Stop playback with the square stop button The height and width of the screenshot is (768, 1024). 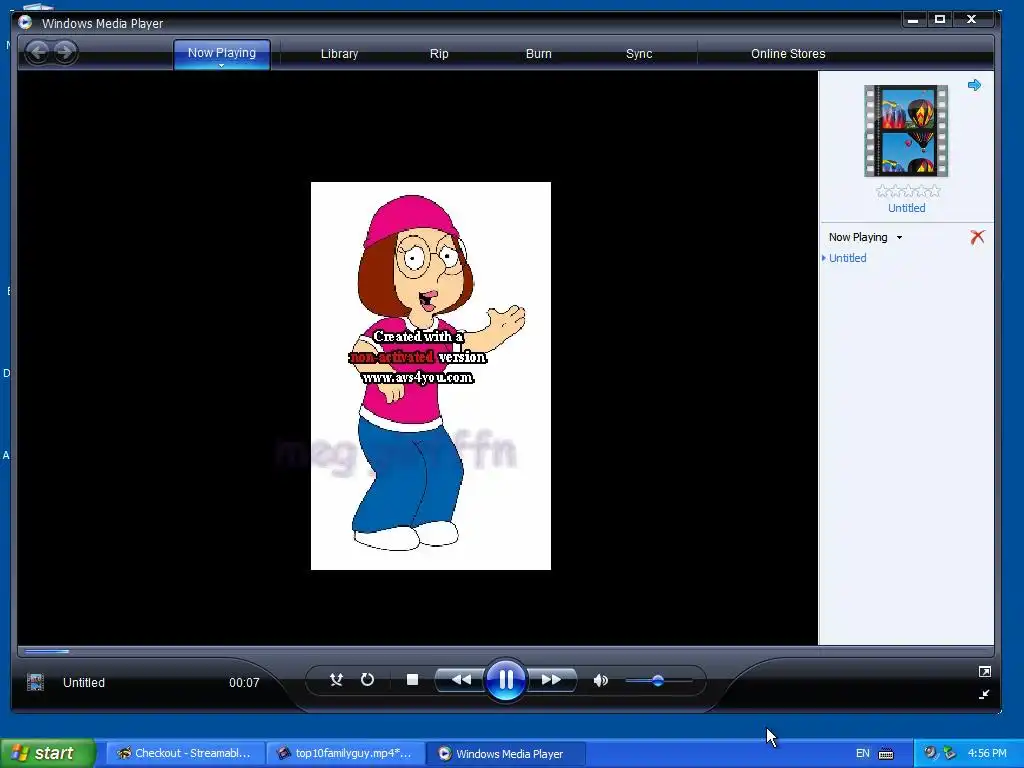pos(412,680)
